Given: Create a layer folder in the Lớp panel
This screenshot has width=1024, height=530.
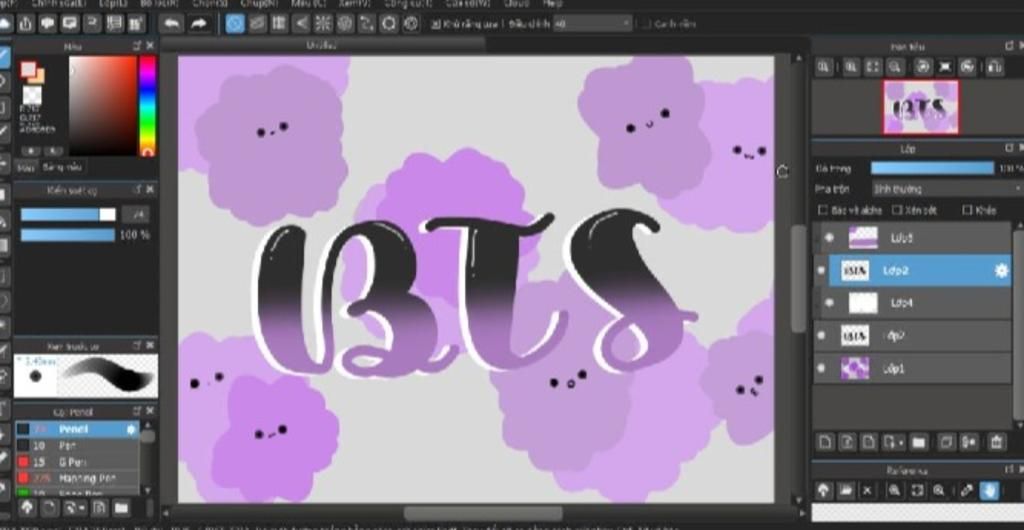Looking at the screenshot, I should [x=919, y=443].
